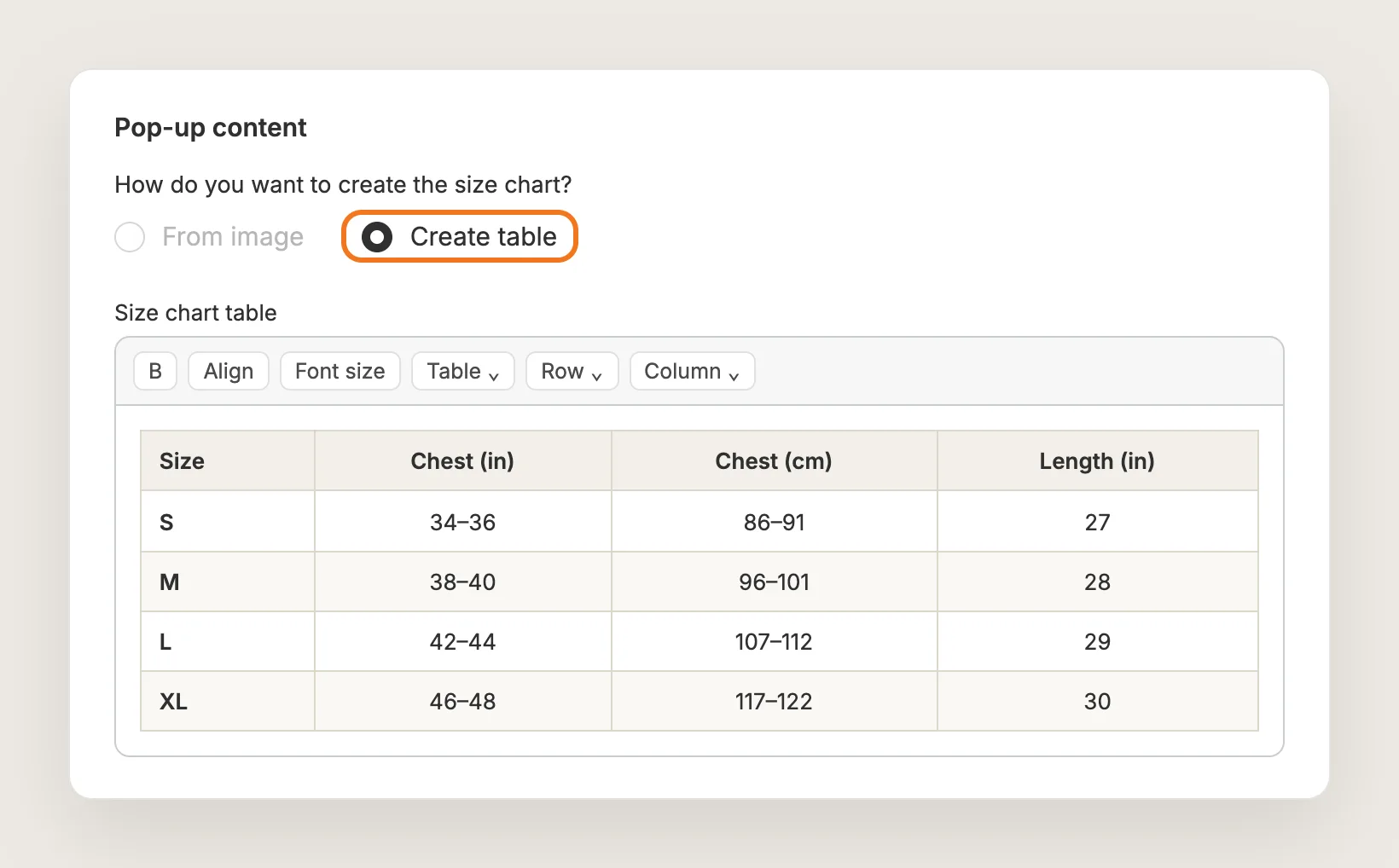
Task: Click the '96–101' chest cm cell
Action: coord(775,582)
